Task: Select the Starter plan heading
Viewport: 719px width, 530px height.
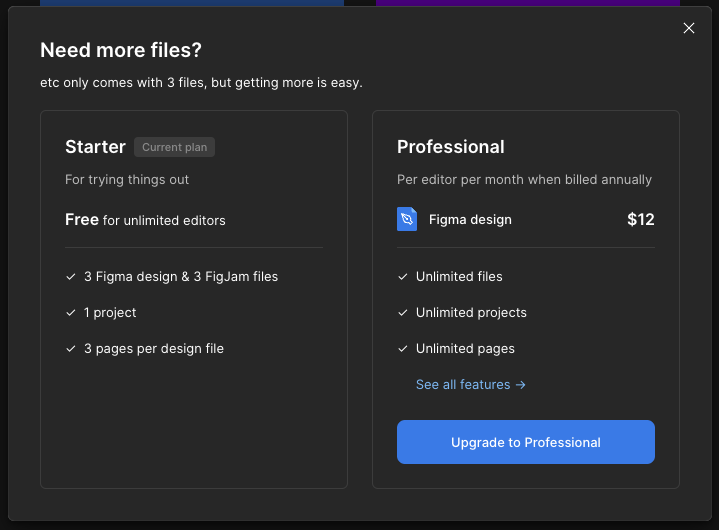Action: click(95, 147)
